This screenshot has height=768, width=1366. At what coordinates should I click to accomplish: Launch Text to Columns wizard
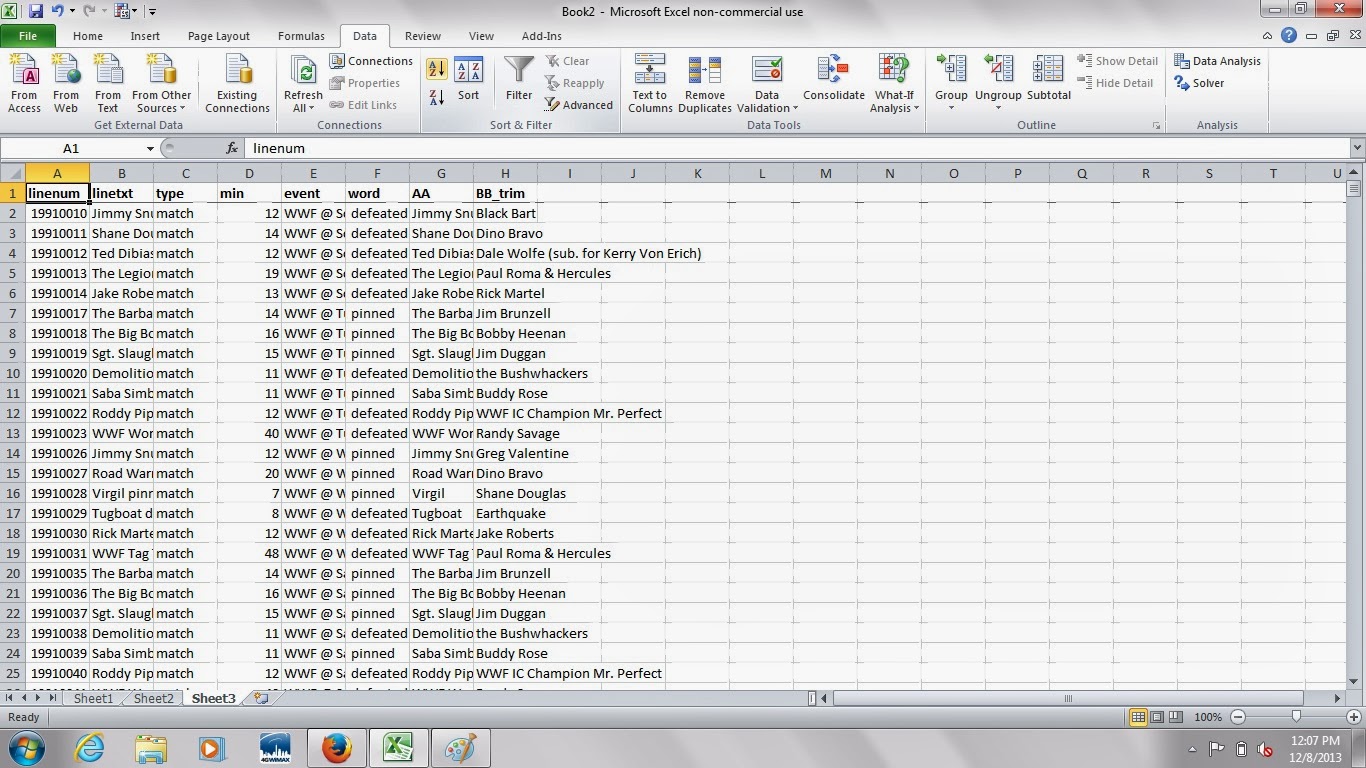tap(650, 84)
